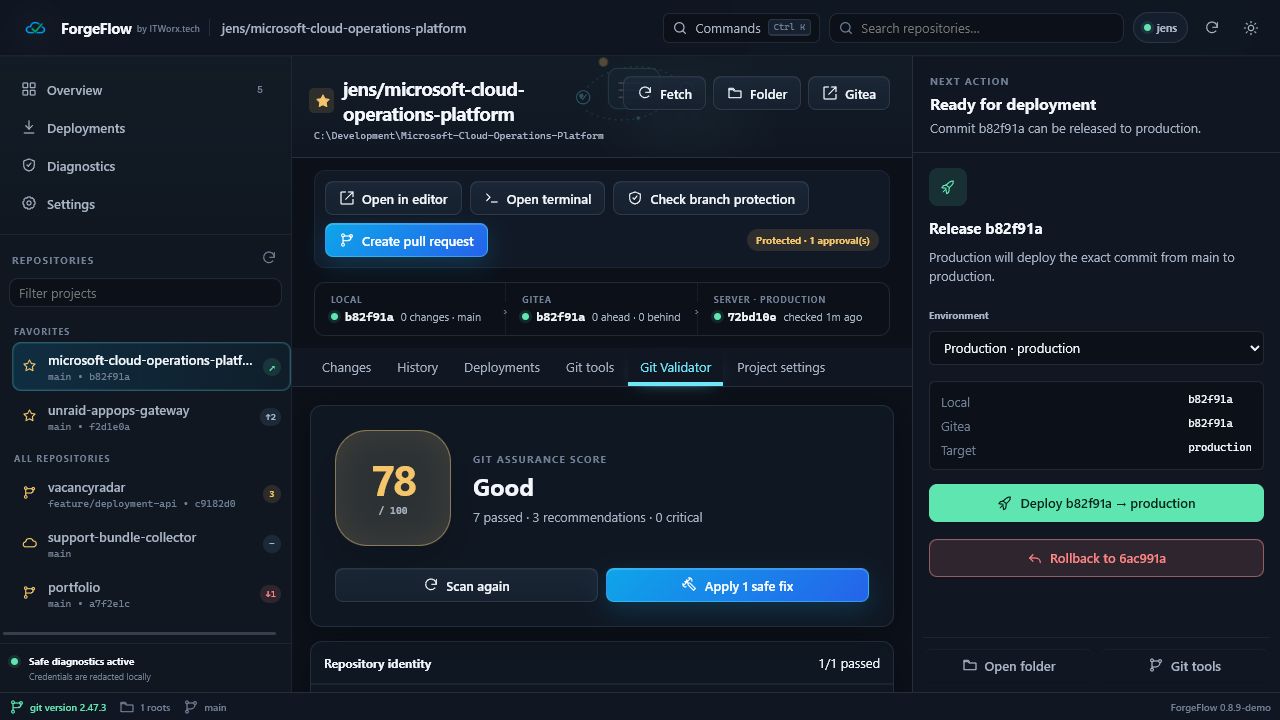The width and height of the screenshot is (1280, 720).
Task: Click the cloud icon beside support-bundle-collector
Action: (x=30, y=543)
